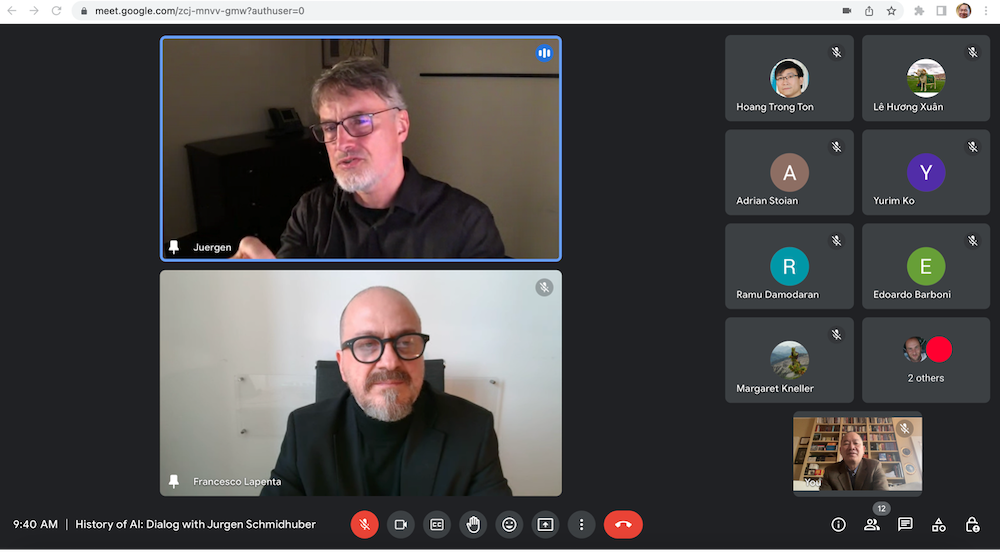
Task: Click the mute icon on your self-view tile
Action: coord(904,429)
